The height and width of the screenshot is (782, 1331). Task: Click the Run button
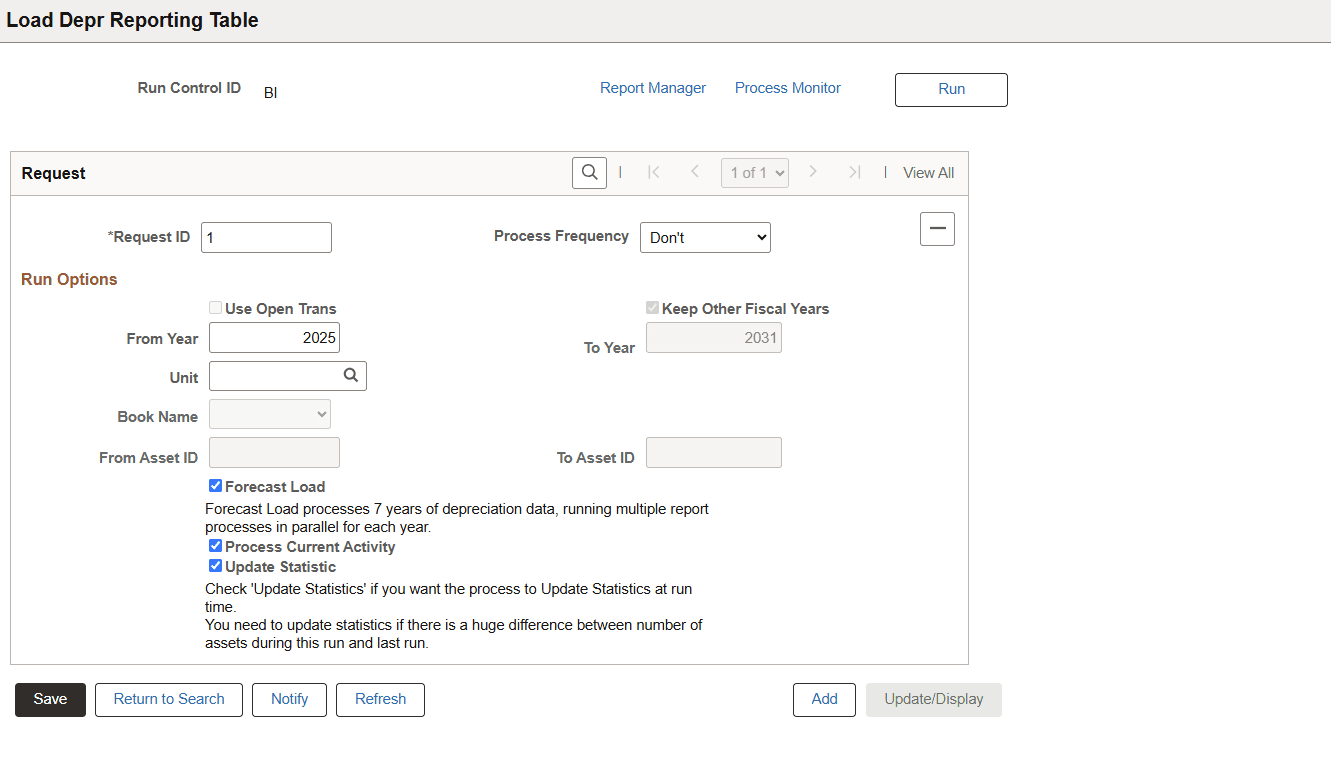950,89
